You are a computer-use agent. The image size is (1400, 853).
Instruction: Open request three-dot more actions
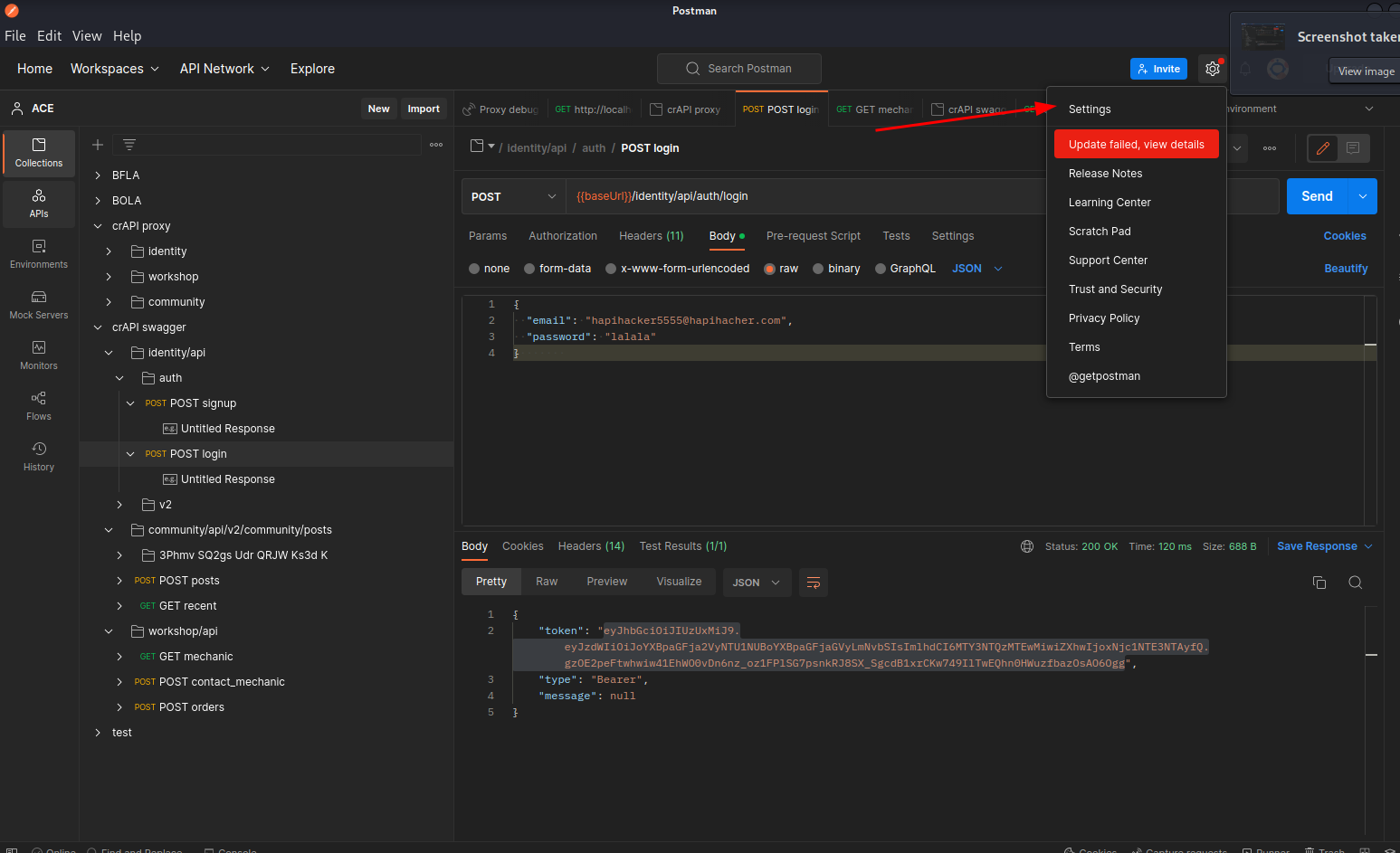point(1270,148)
